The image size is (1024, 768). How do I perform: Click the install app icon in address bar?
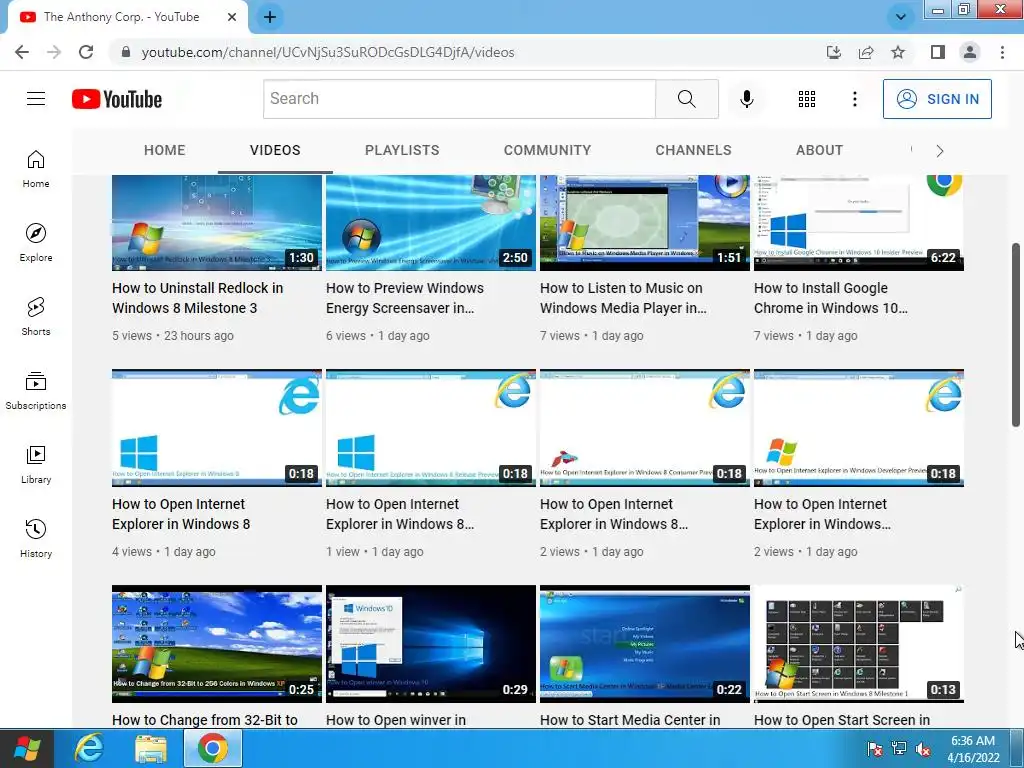coord(834,52)
